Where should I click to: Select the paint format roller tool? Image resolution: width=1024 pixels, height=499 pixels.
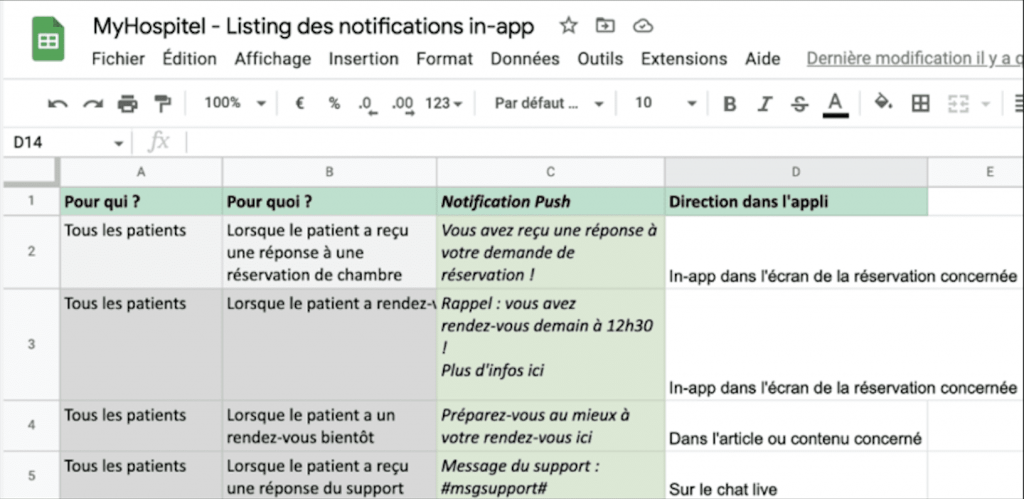(x=162, y=103)
